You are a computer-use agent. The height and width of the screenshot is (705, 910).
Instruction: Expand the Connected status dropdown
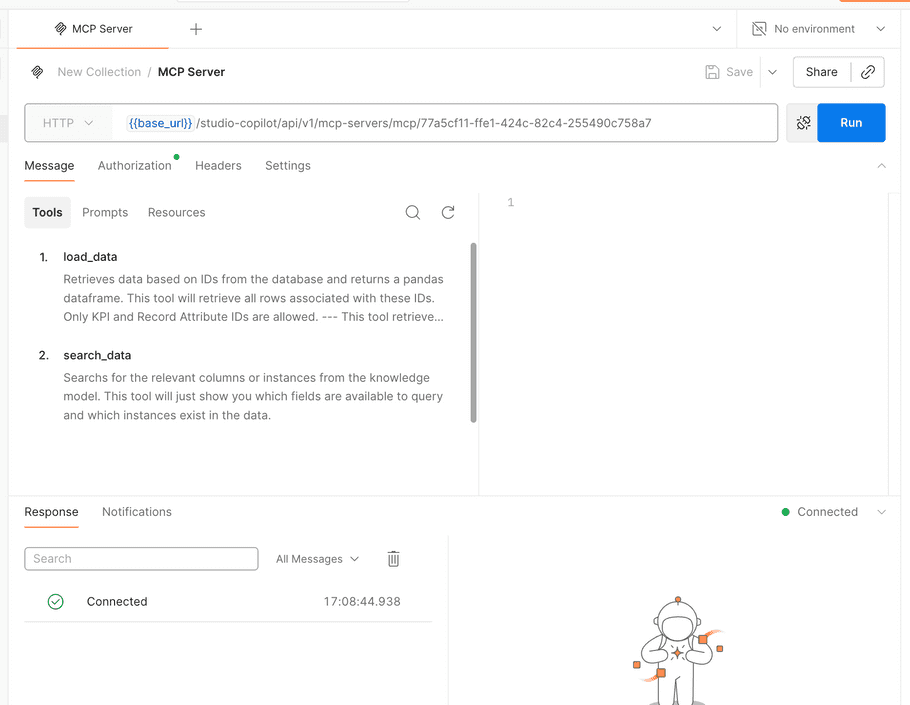point(881,512)
